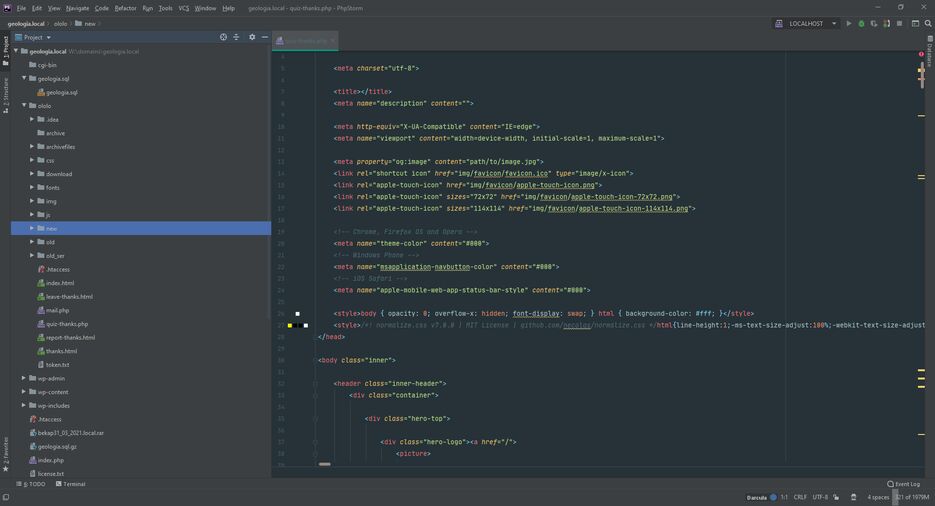Click the read-only lock icon in status bar
The width and height of the screenshot is (935, 506).
coord(836,497)
